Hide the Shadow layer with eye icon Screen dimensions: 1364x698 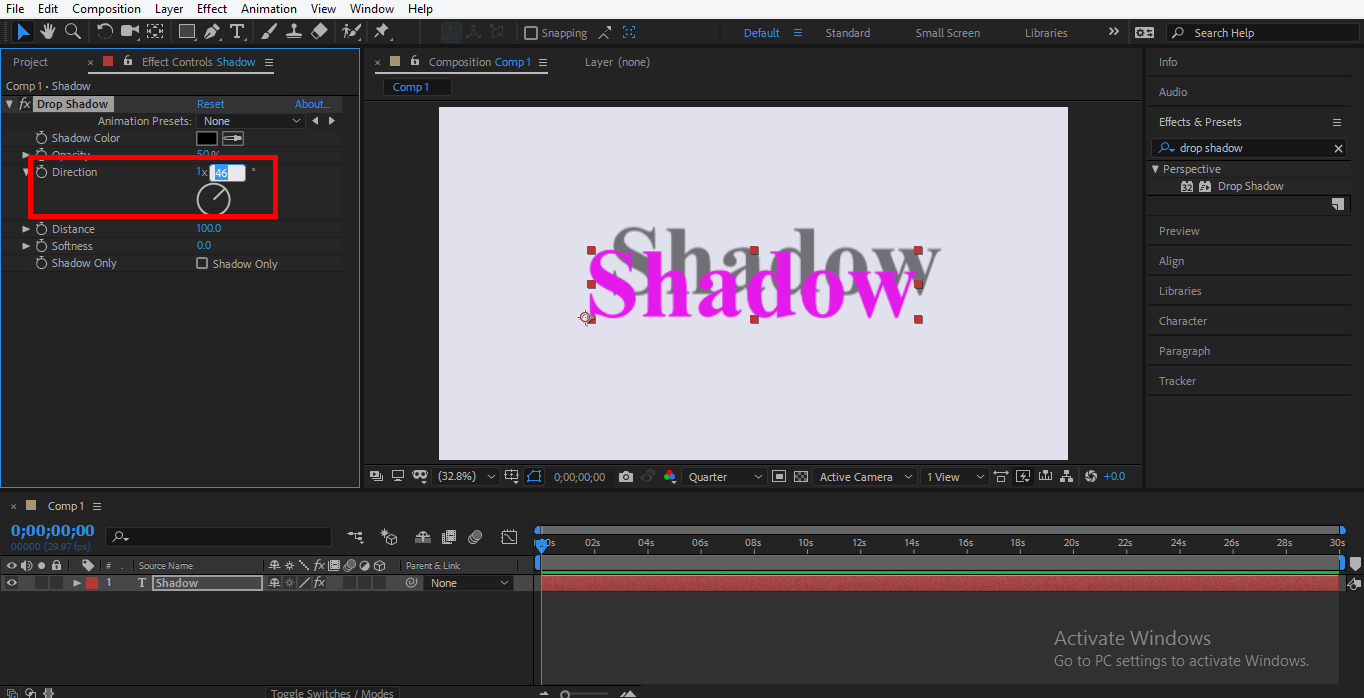point(12,583)
